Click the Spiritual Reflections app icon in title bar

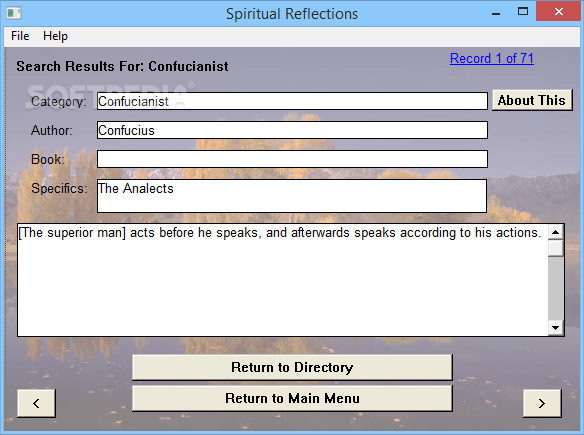pyautogui.click(x=13, y=13)
